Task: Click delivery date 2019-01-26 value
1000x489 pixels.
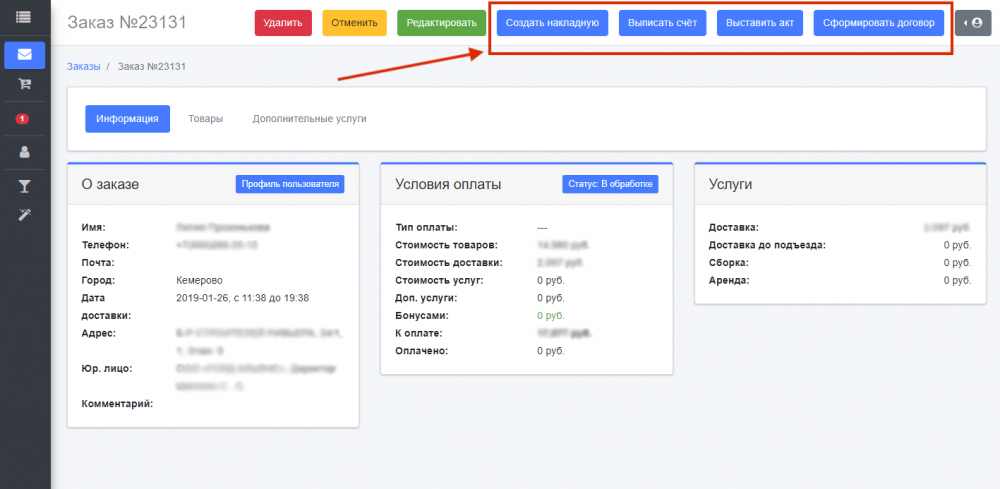Action: point(242,298)
